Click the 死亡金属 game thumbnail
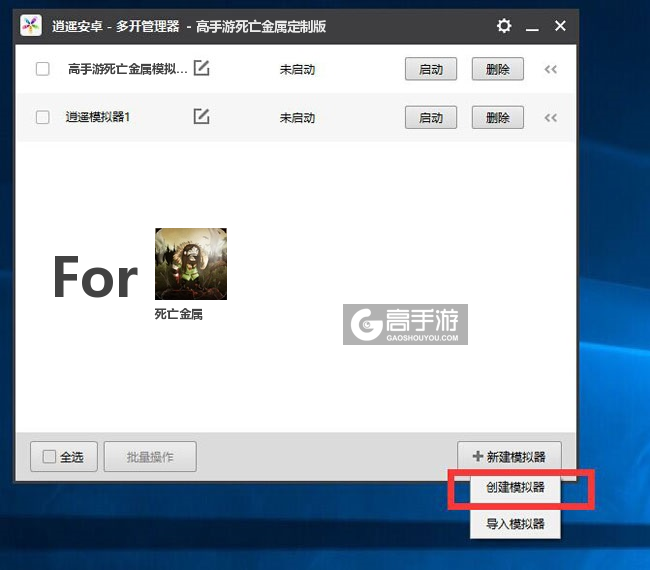 [191, 264]
